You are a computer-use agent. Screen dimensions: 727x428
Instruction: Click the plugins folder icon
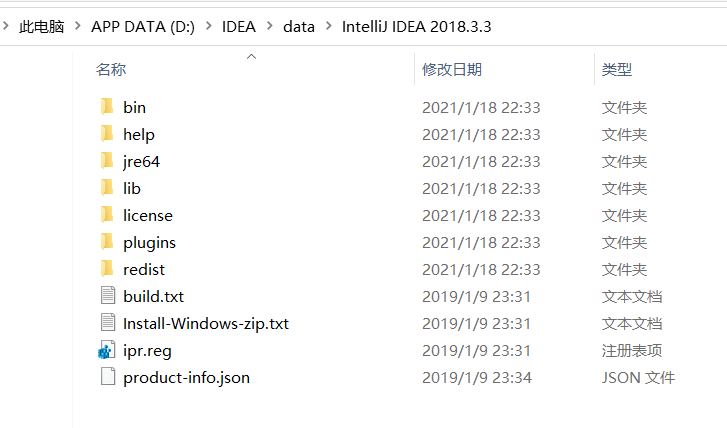point(107,242)
